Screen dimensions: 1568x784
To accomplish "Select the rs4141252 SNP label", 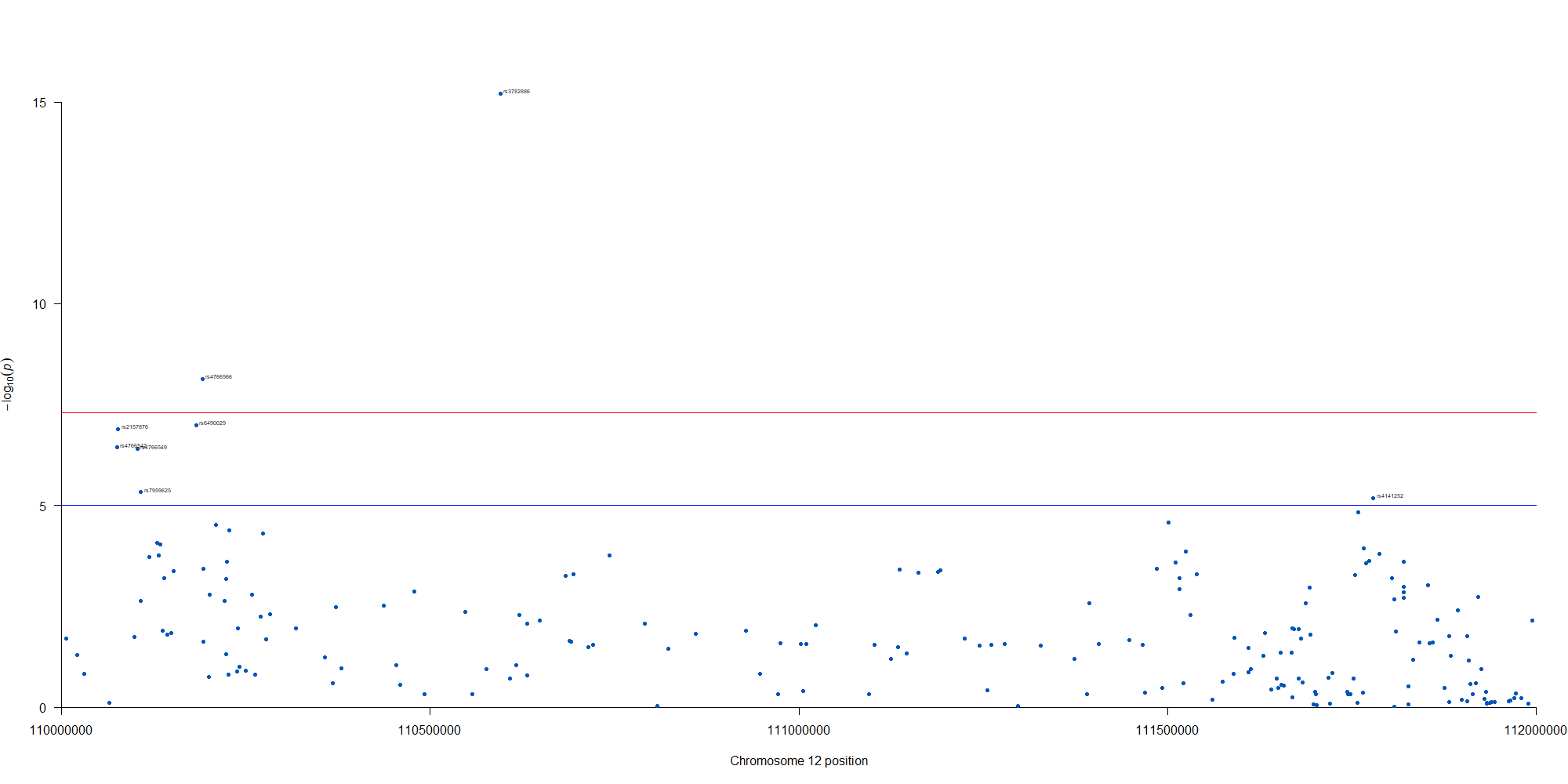I will point(1390,496).
